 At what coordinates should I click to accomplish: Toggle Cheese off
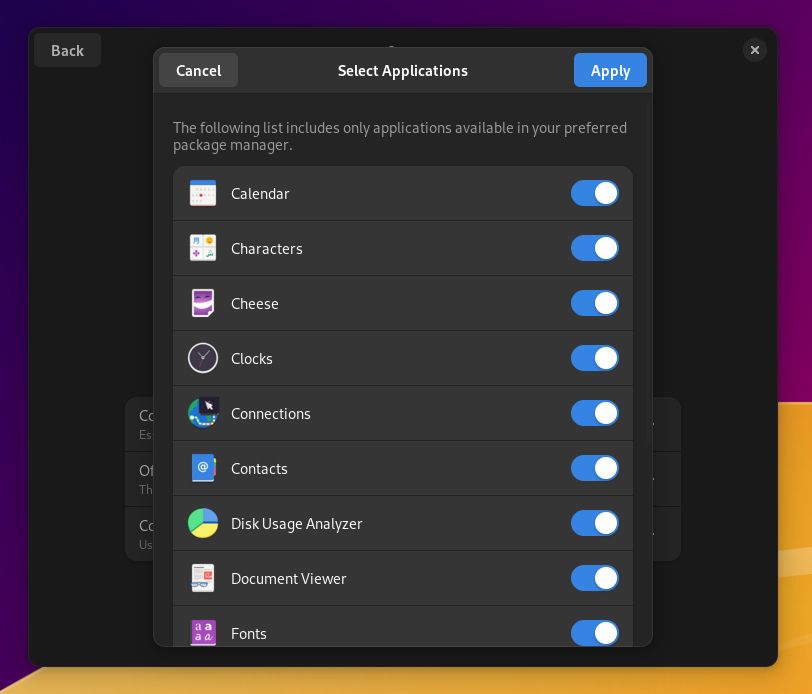[595, 303]
